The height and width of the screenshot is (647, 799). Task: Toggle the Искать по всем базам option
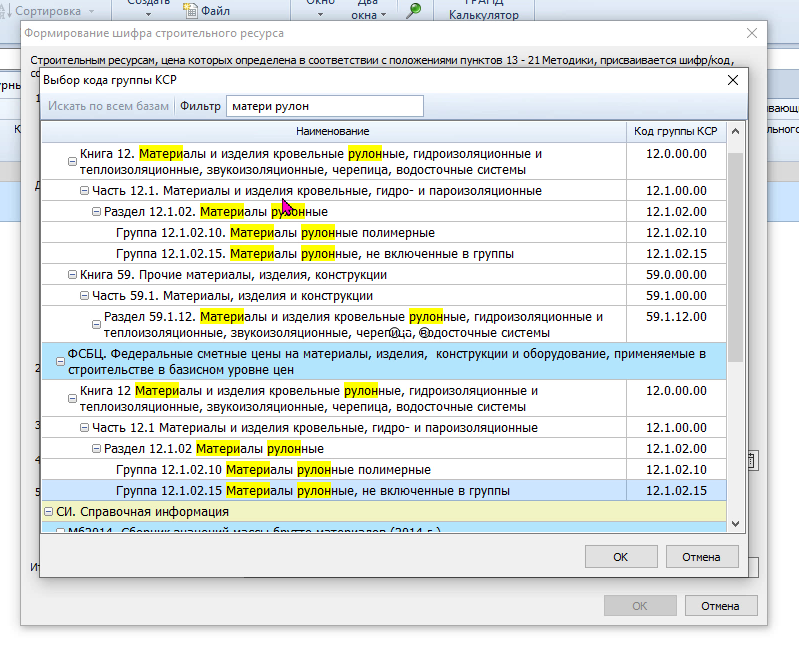click(x=109, y=106)
